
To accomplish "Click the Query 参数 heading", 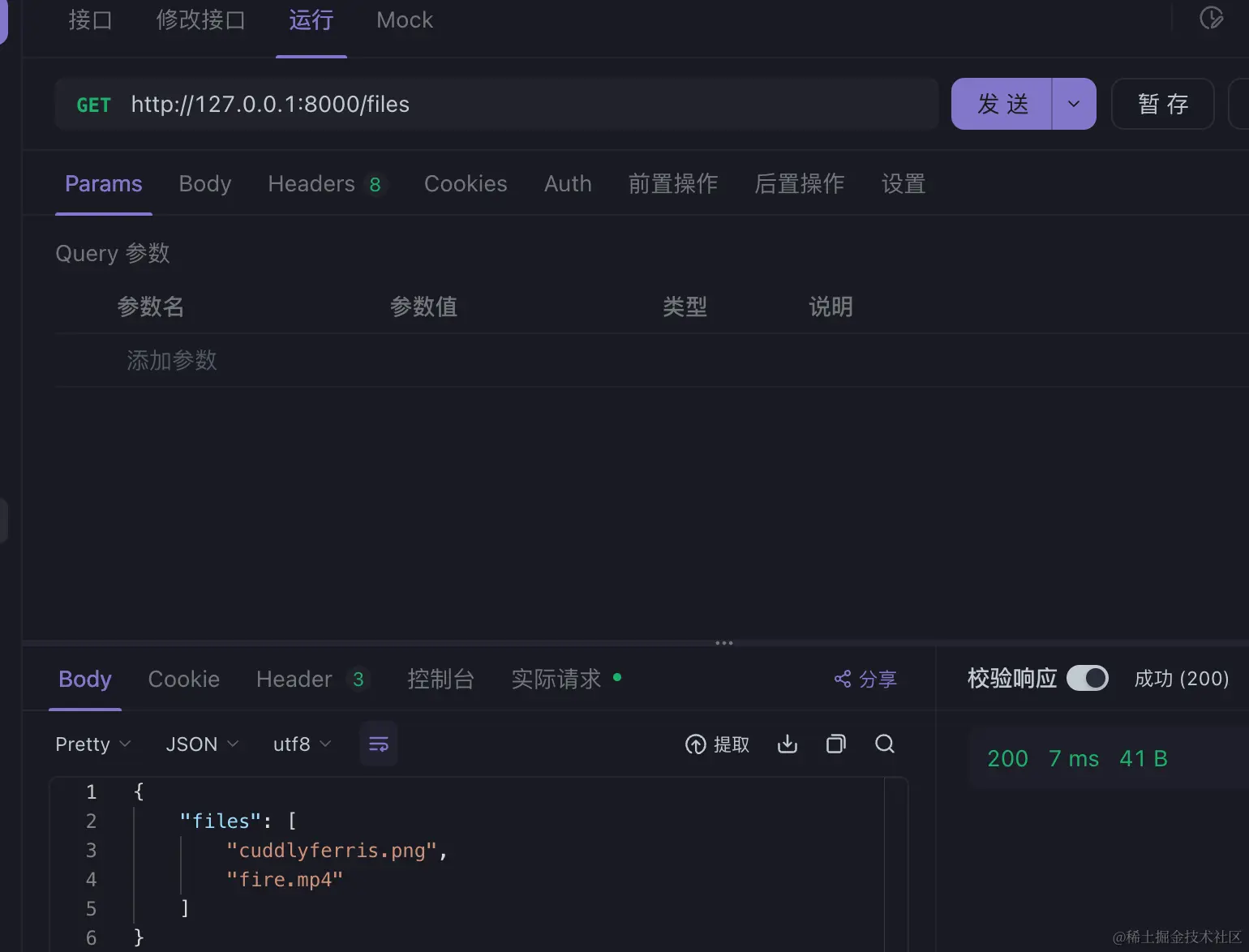I will tap(113, 253).
